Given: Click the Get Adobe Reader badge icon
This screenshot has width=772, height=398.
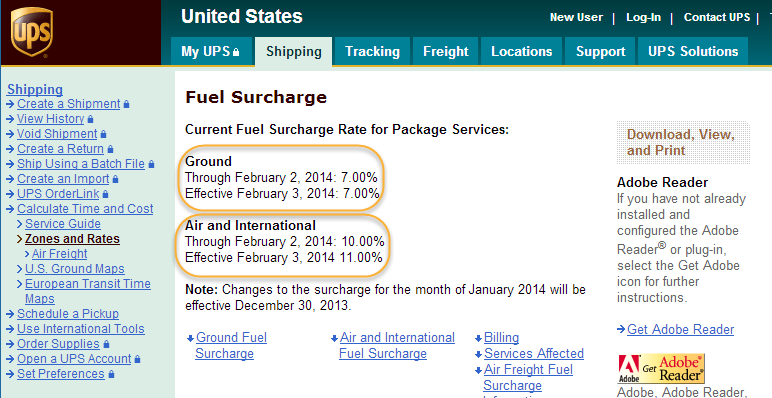Looking at the screenshot, I should (662, 368).
